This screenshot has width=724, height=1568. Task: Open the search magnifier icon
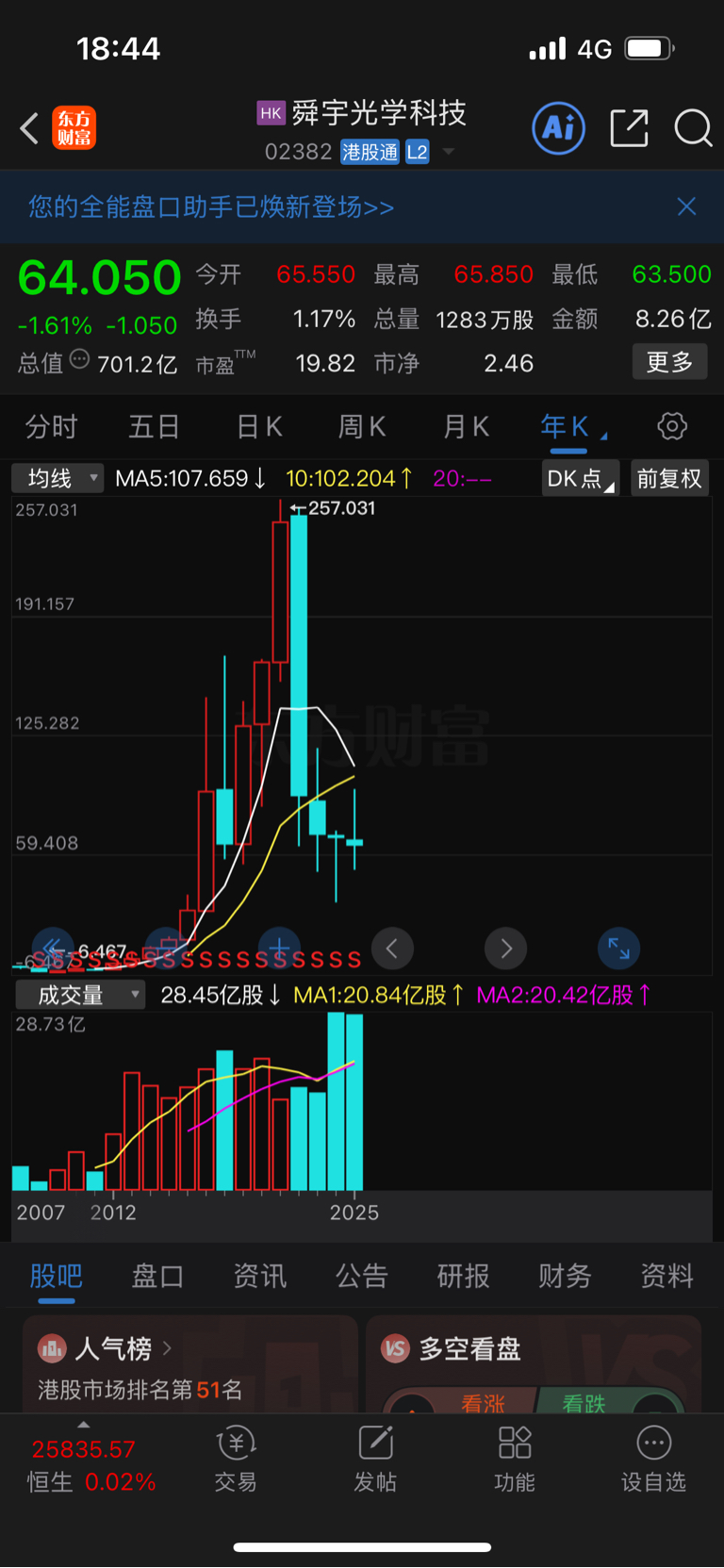(693, 128)
